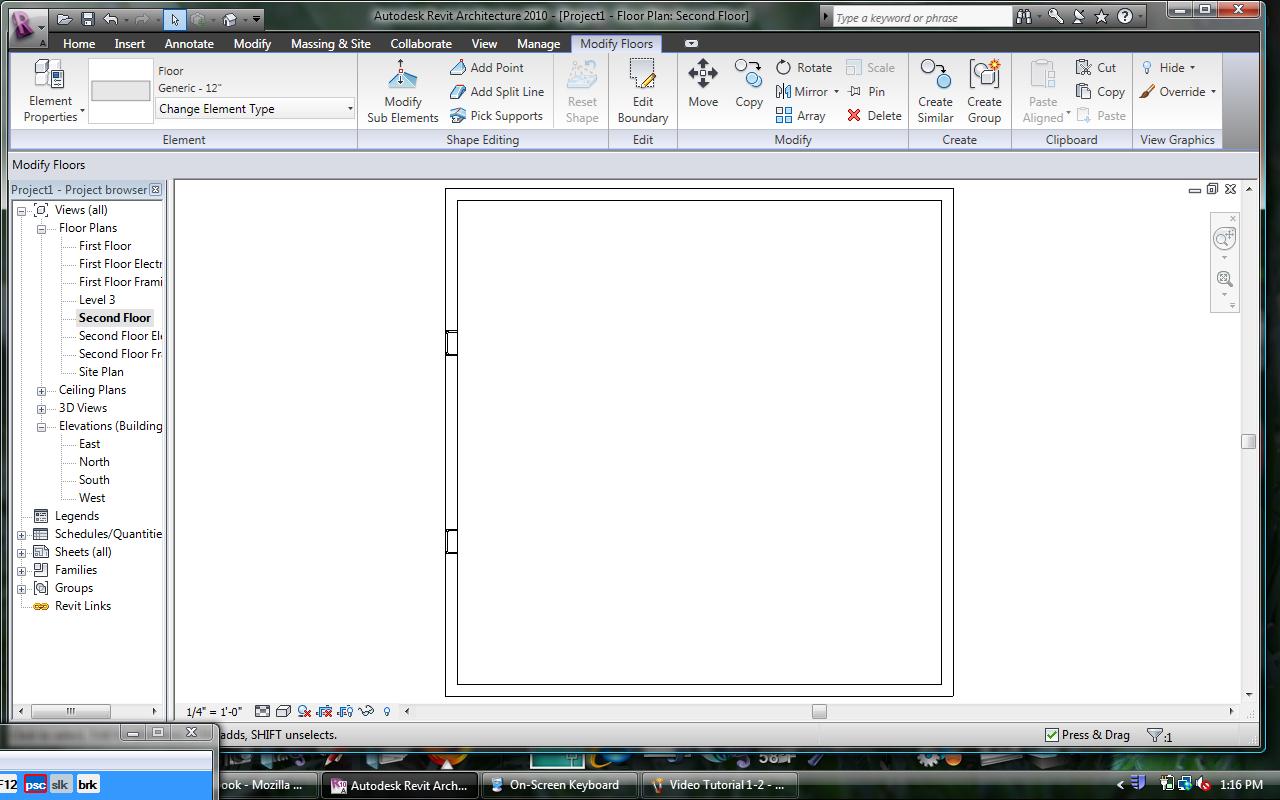1280x800 pixels.
Task: Toggle show crop region visibility icon
Action: coord(345,711)
